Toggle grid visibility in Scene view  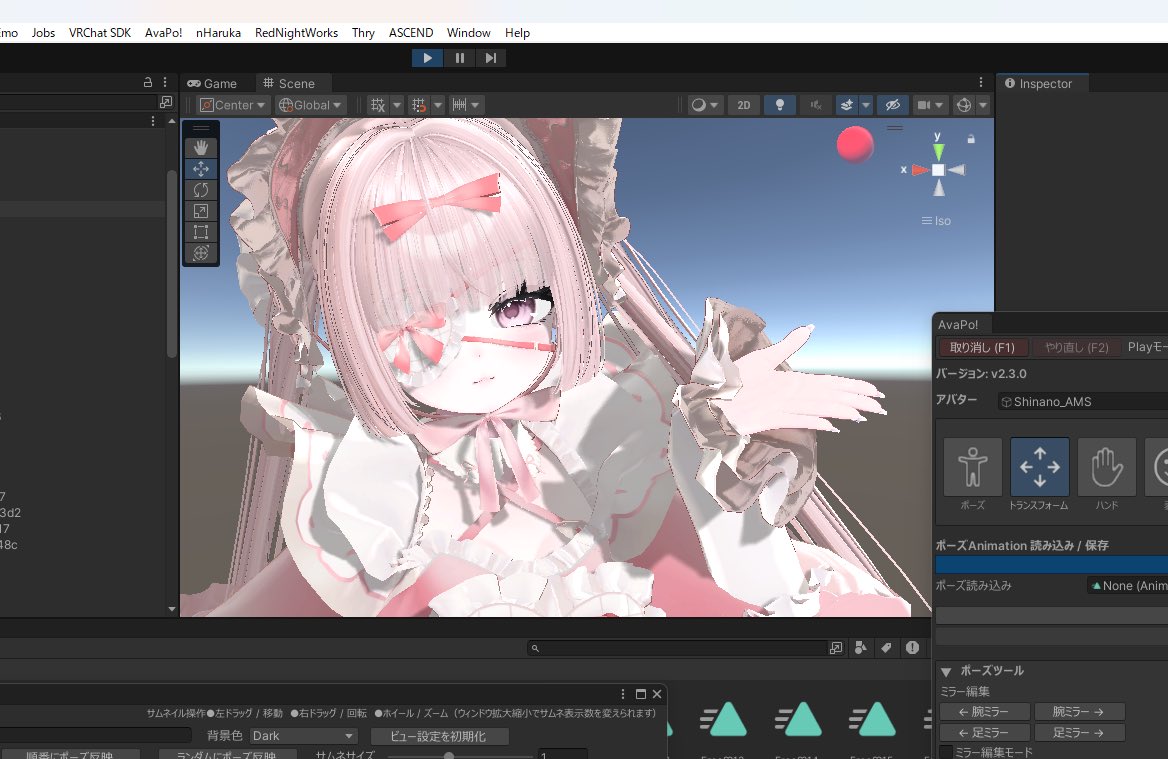[x=378, y=105]
